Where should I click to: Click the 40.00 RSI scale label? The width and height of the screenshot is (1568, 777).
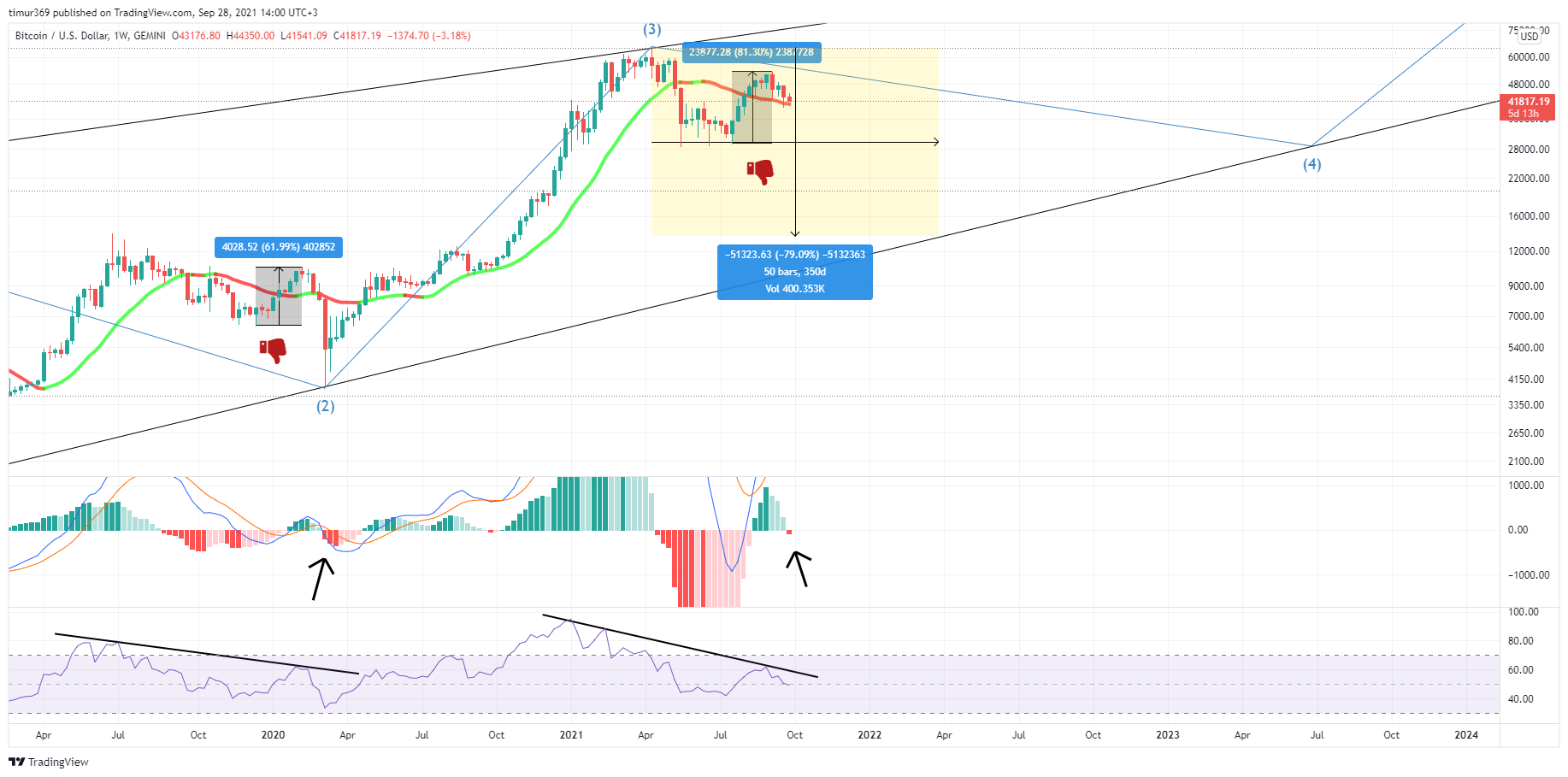click(1521, 699)
